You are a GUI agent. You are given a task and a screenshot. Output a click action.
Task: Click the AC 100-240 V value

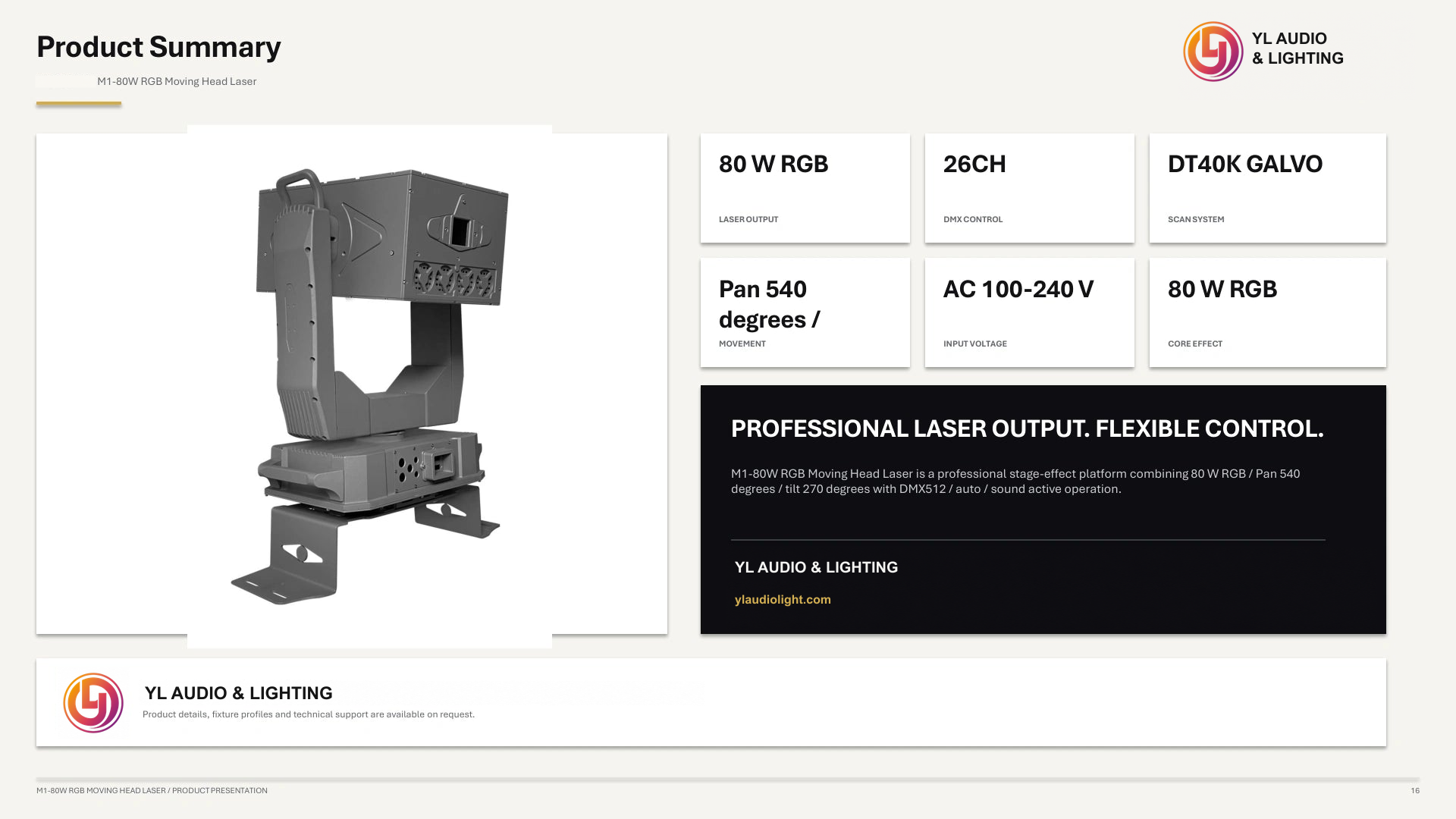pyautogui.click(x=1018, y=289)
